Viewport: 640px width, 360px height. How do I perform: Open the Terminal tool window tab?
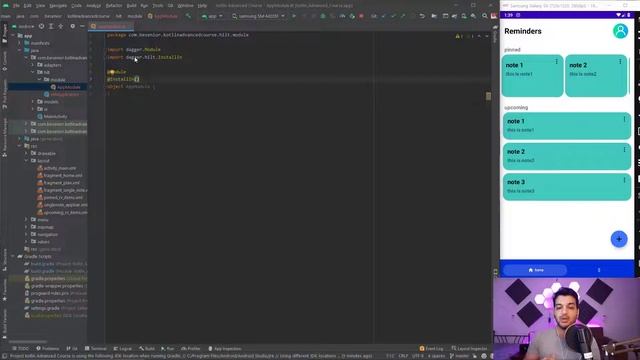(96, 349)
